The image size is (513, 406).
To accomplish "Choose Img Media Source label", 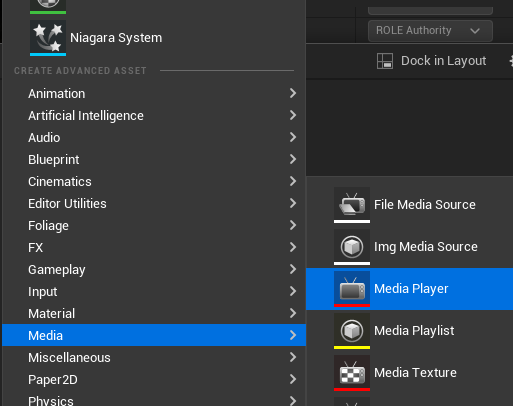I will (x=426, y=247).
